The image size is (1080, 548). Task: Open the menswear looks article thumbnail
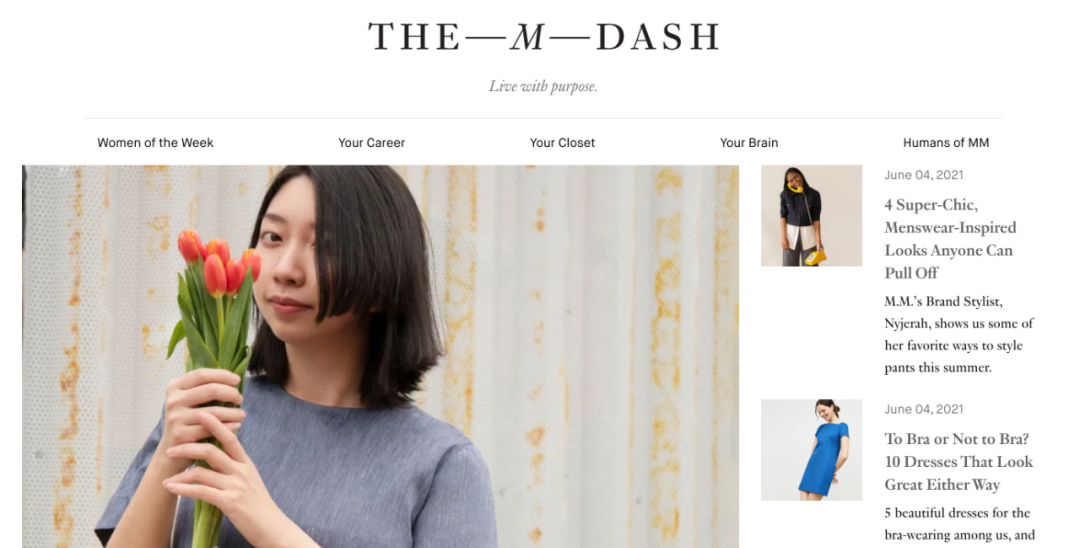(811, 215)
